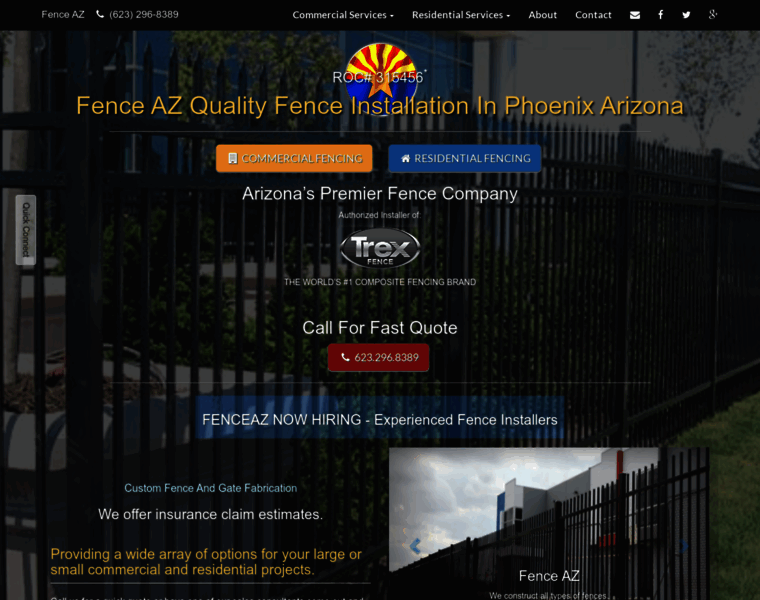Open the Contact menu item
This screenshot has width=760, height=600.
pyautogui.click(x=593, y=15)
